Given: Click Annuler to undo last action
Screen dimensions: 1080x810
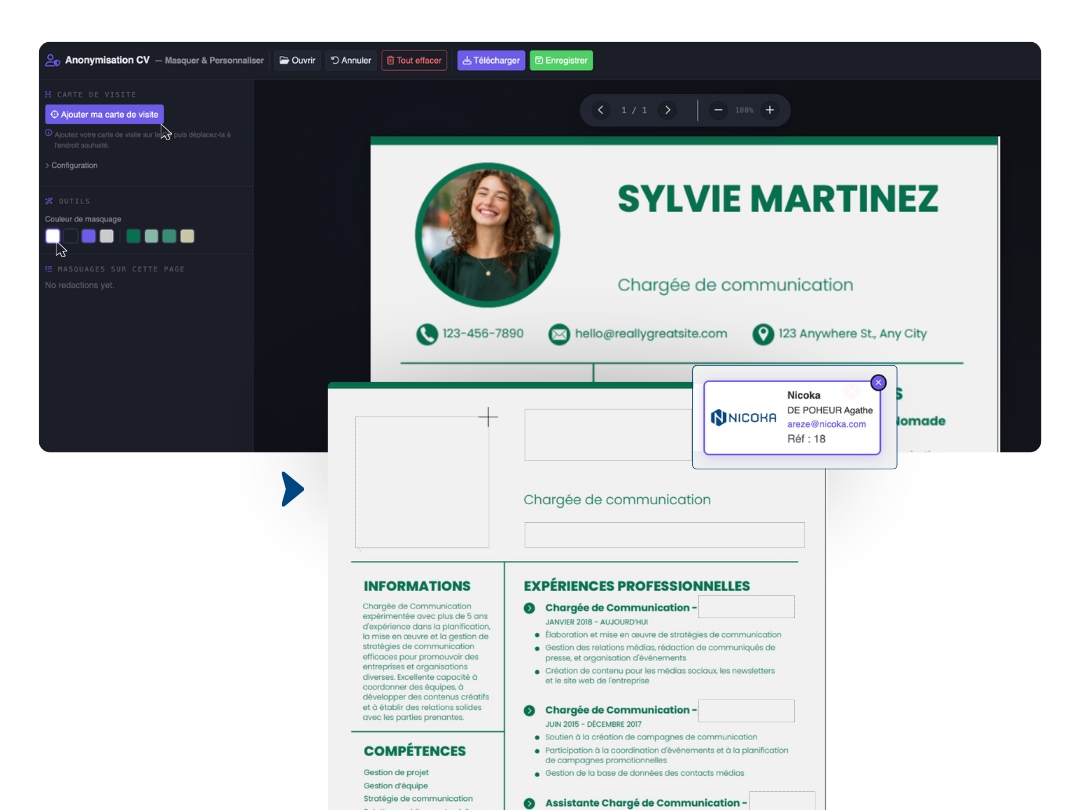Looking at the screenshot, I should point(351,60).
